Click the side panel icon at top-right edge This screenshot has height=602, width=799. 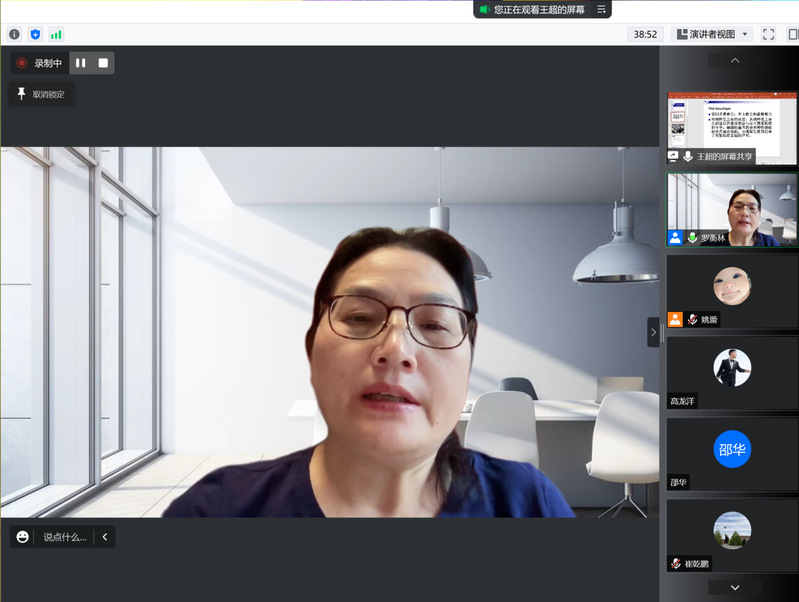point(793,34)
